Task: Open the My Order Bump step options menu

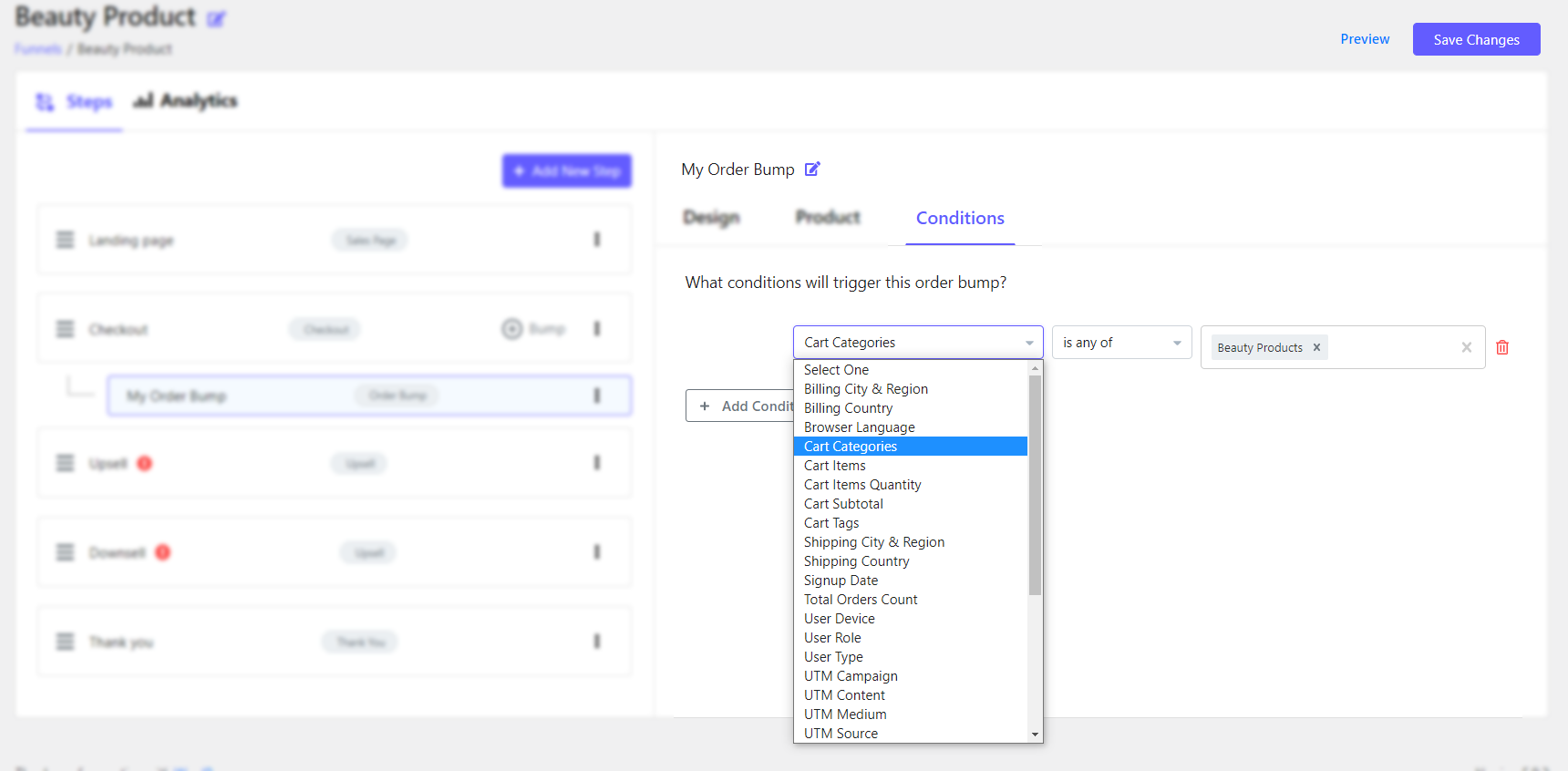Action: (x=597, y=396)
